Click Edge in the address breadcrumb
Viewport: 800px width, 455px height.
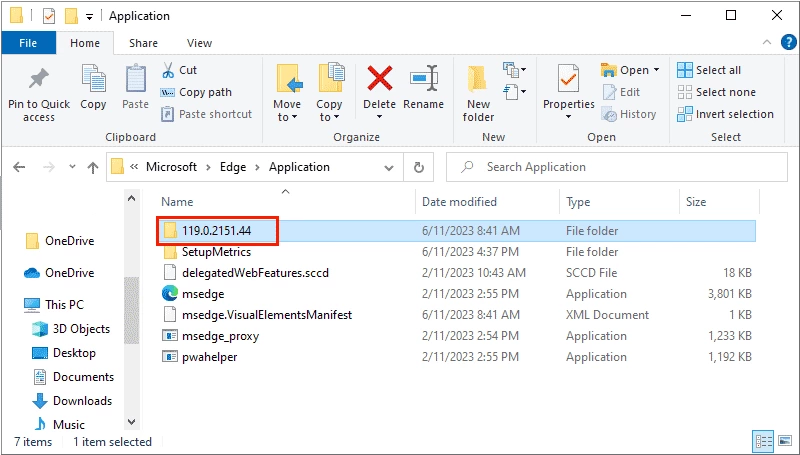click(x=233, y=167)
